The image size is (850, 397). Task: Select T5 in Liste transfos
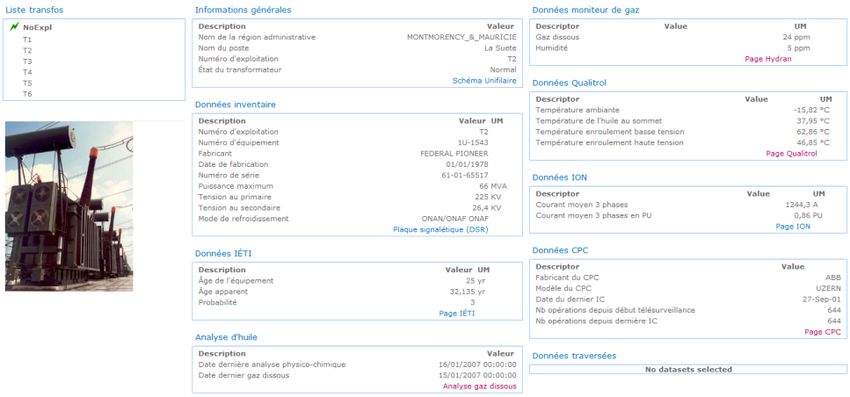(x=27, y=83)
